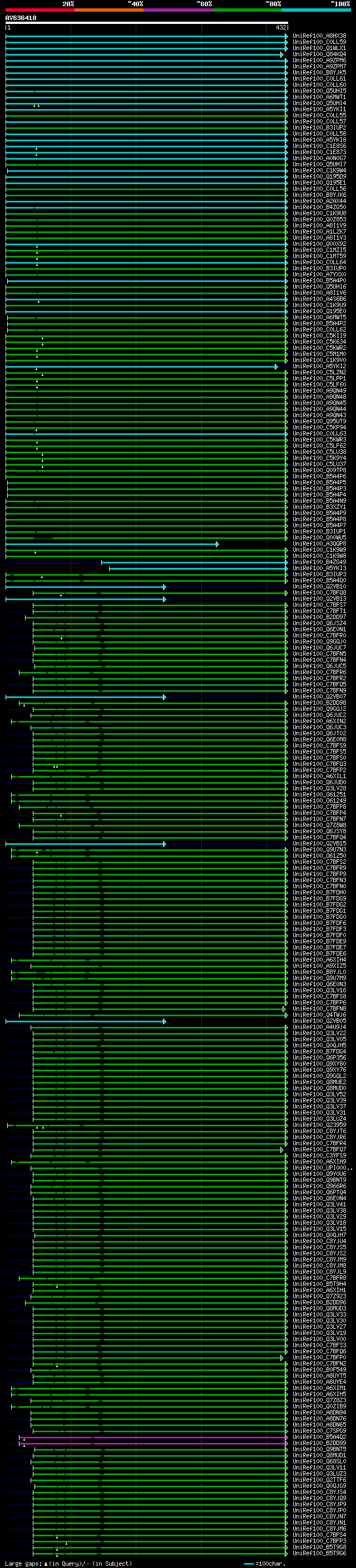Click the purple alignment bar for UniRef100_B5A4Q2
Screen dimensions: 356x1568
pyautogui.click(x=154, y=1437)
